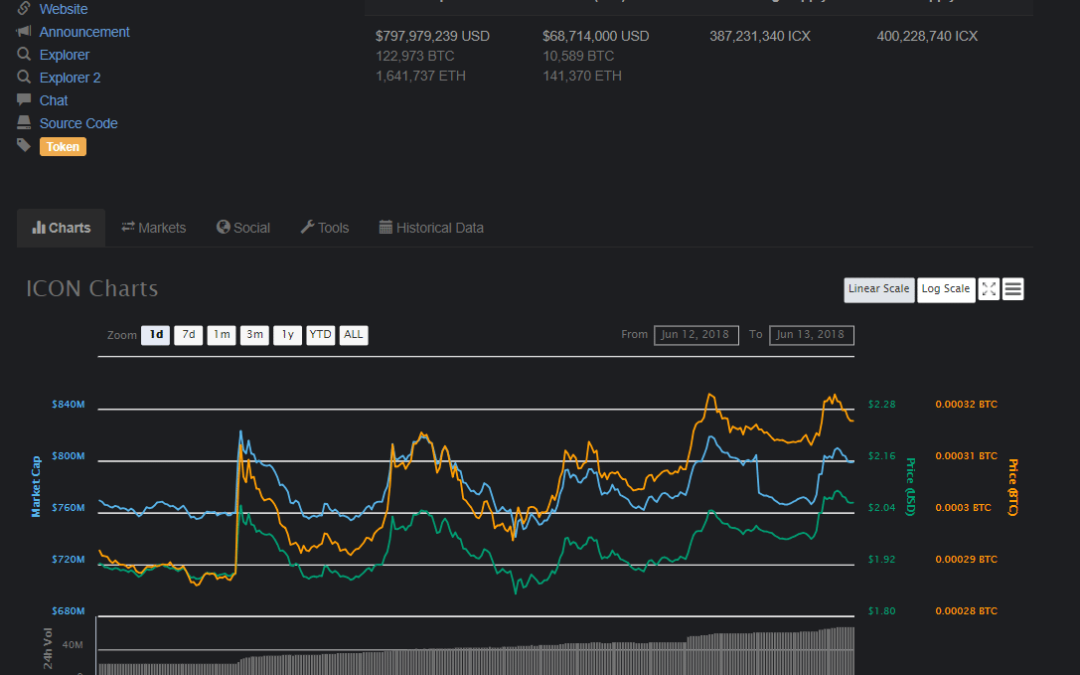Click the $760M axis label
Viewport: 1080px width, 675px height.
pyautogui.click(x=68, y=508)
